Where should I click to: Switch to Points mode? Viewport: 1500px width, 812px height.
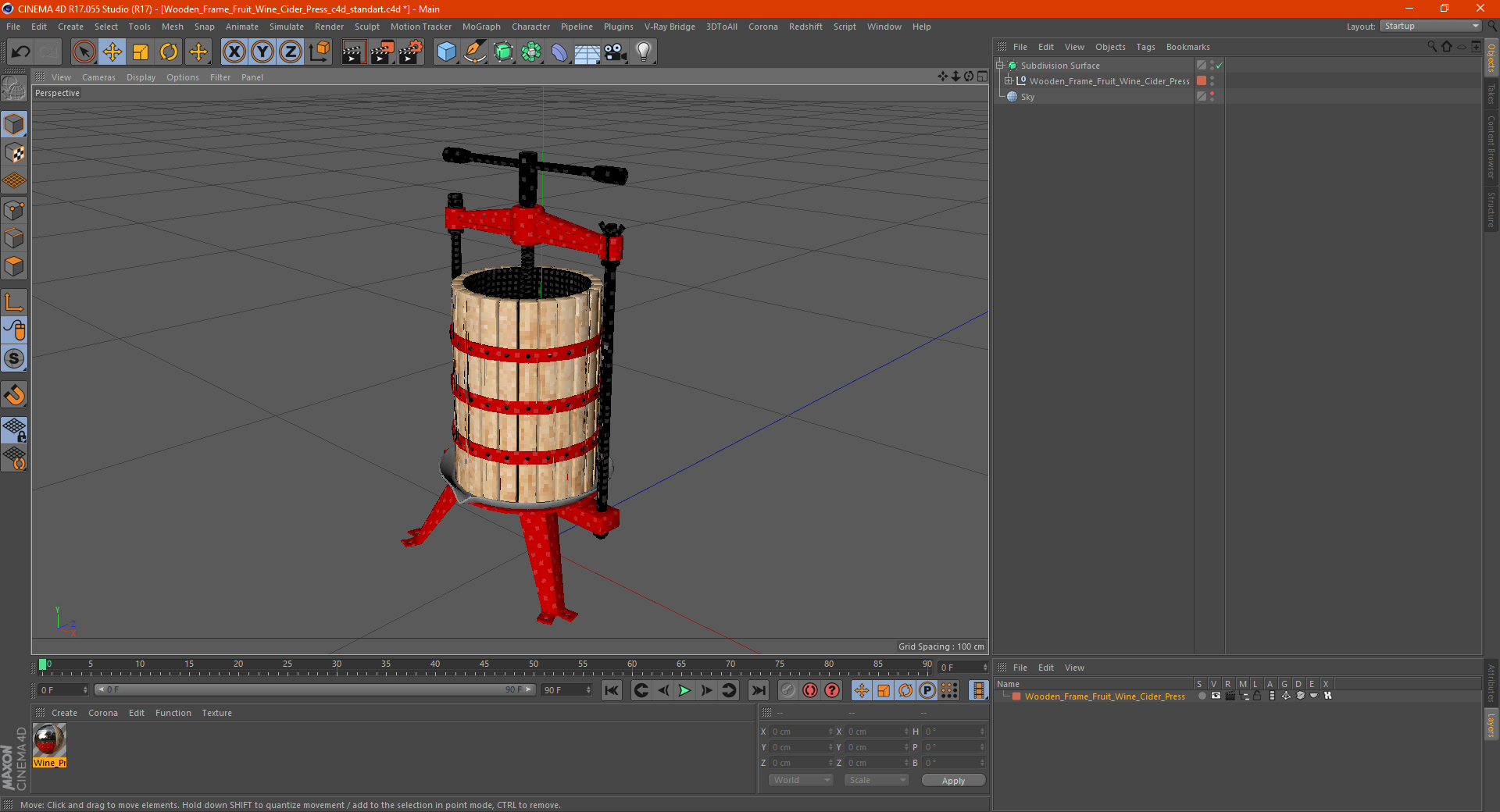[x=14, y=210]
